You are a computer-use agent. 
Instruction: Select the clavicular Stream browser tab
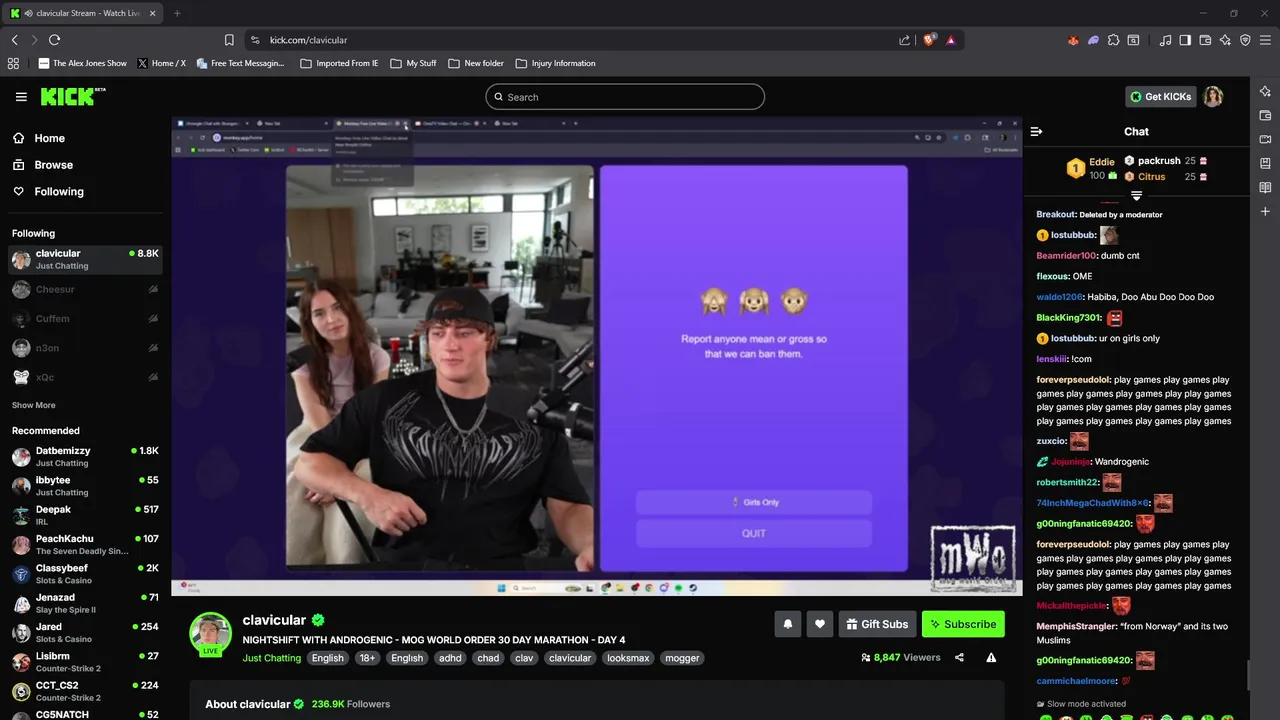click(84, 13)
